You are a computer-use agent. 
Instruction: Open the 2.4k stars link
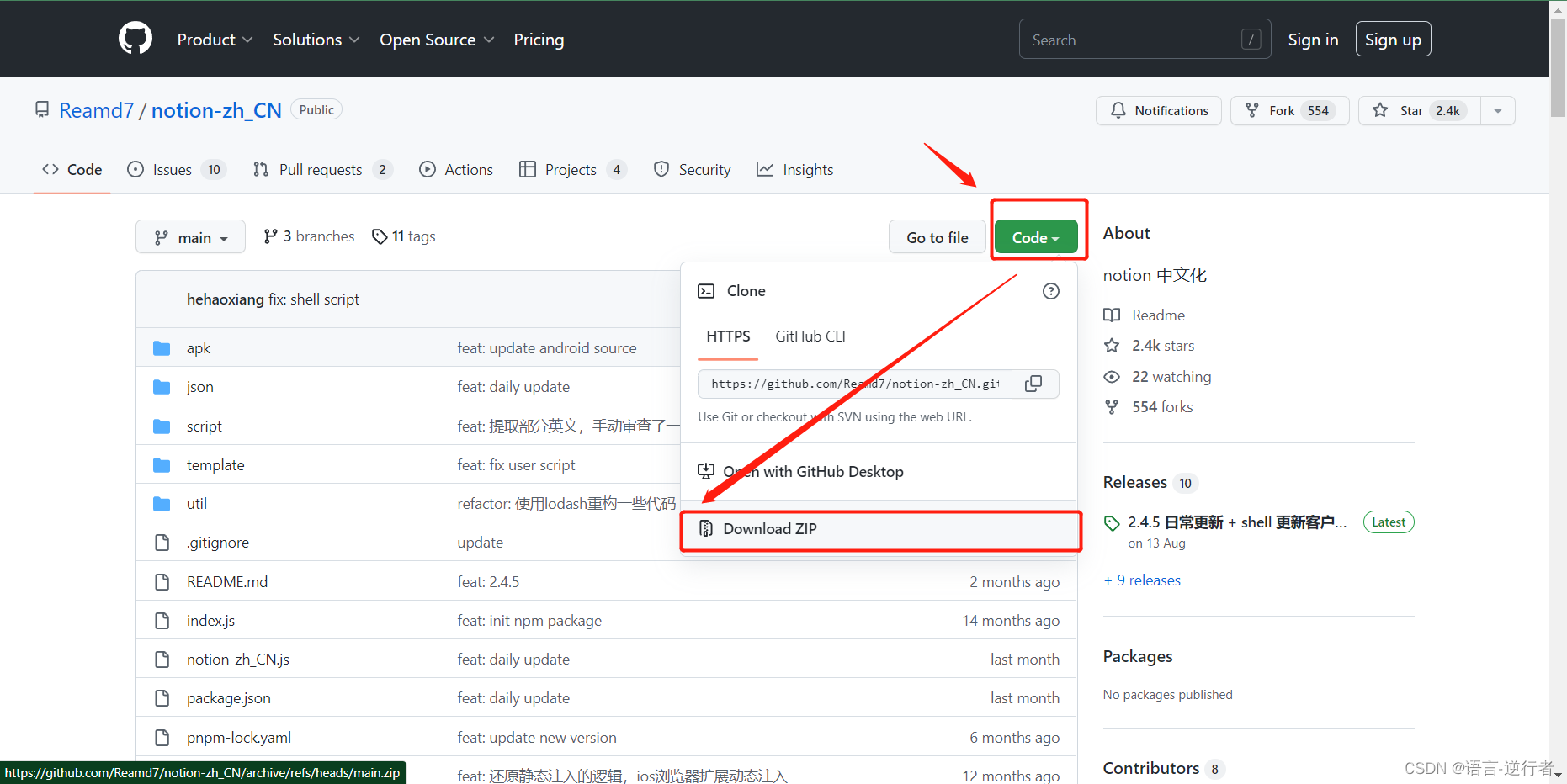pyautogui.click(x=1163, y=346)
